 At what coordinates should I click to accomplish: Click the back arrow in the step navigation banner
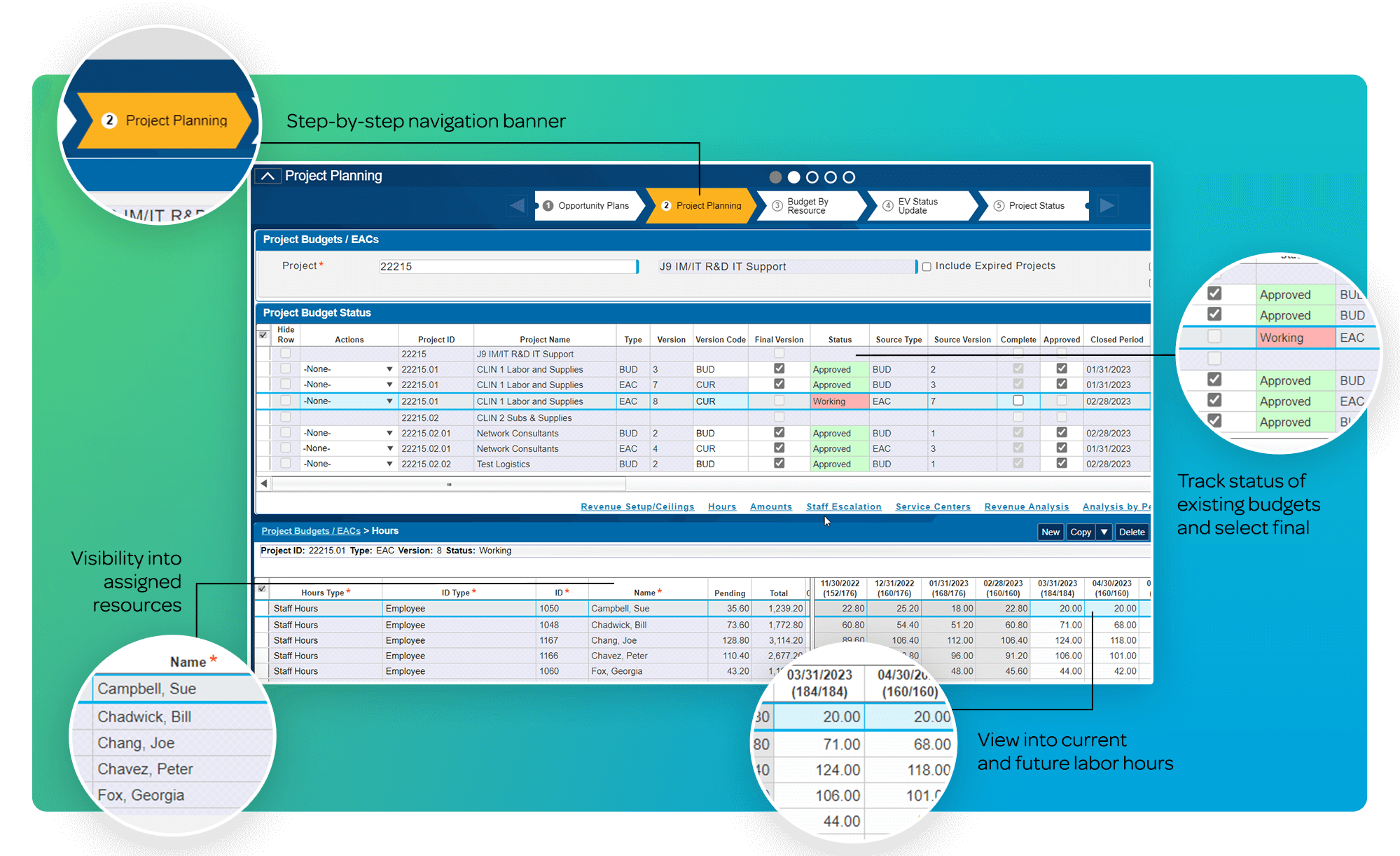517,205
